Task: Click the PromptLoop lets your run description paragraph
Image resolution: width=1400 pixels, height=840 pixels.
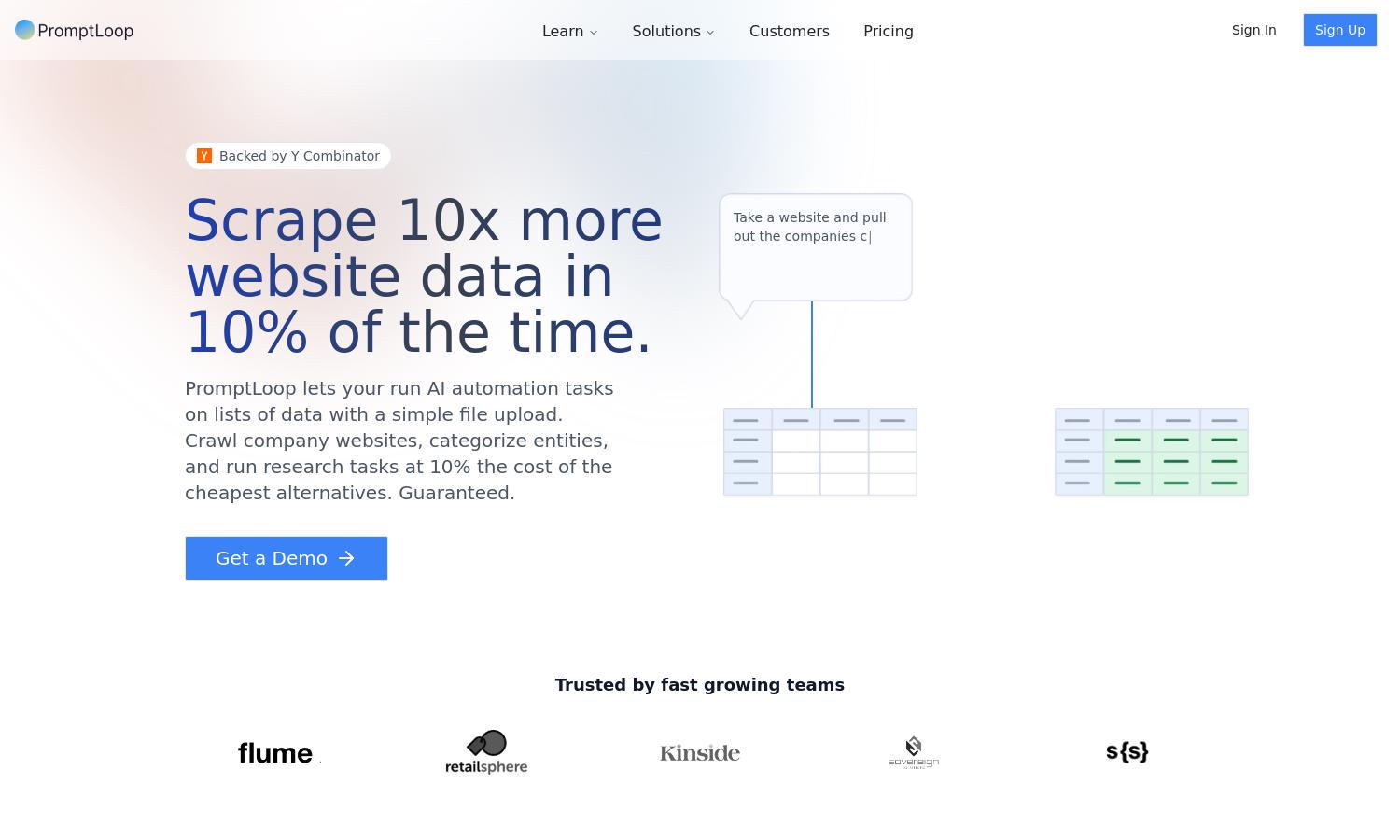Action: [399, 441]
